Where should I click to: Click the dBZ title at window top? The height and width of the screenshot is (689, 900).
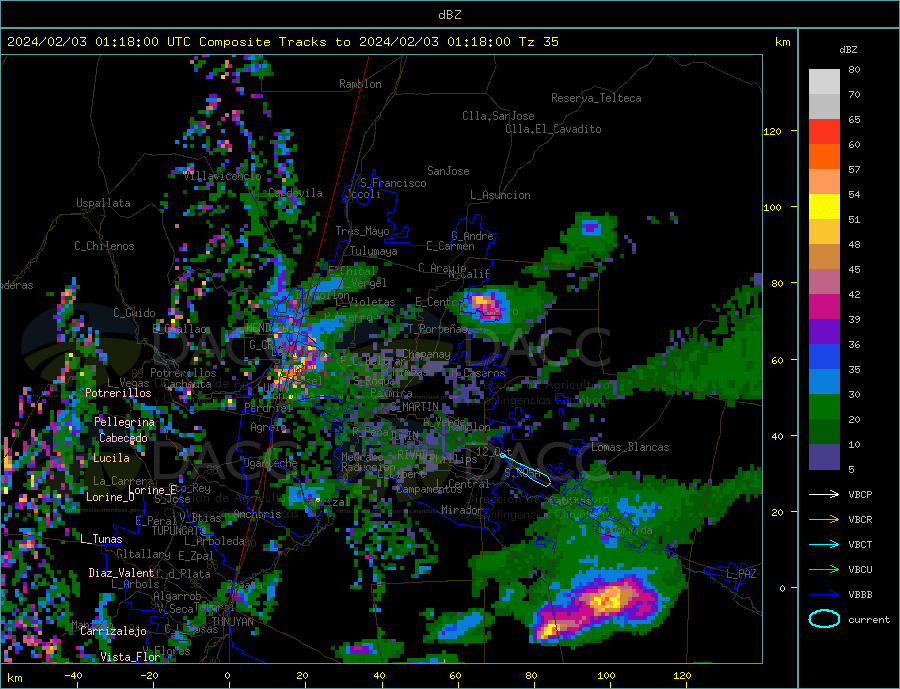click(449, 15)
